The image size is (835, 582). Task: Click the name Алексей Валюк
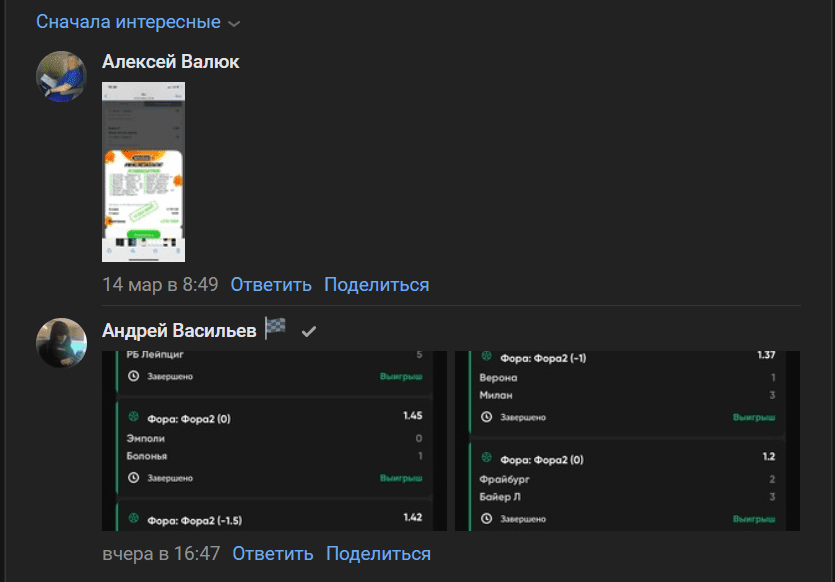click(171, 61)
